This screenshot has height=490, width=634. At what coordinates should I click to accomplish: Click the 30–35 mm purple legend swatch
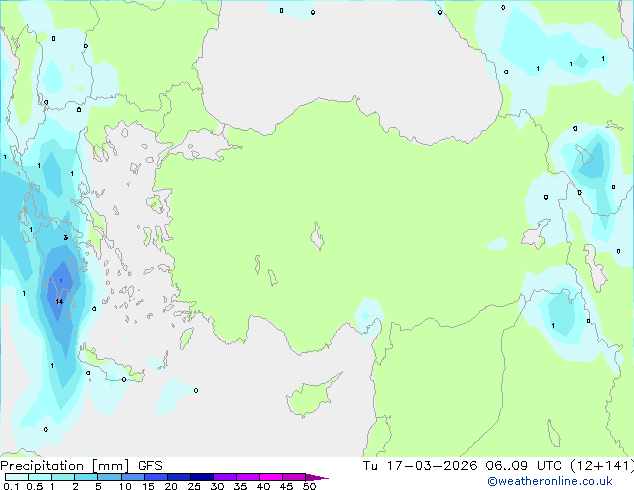point(225,477)
